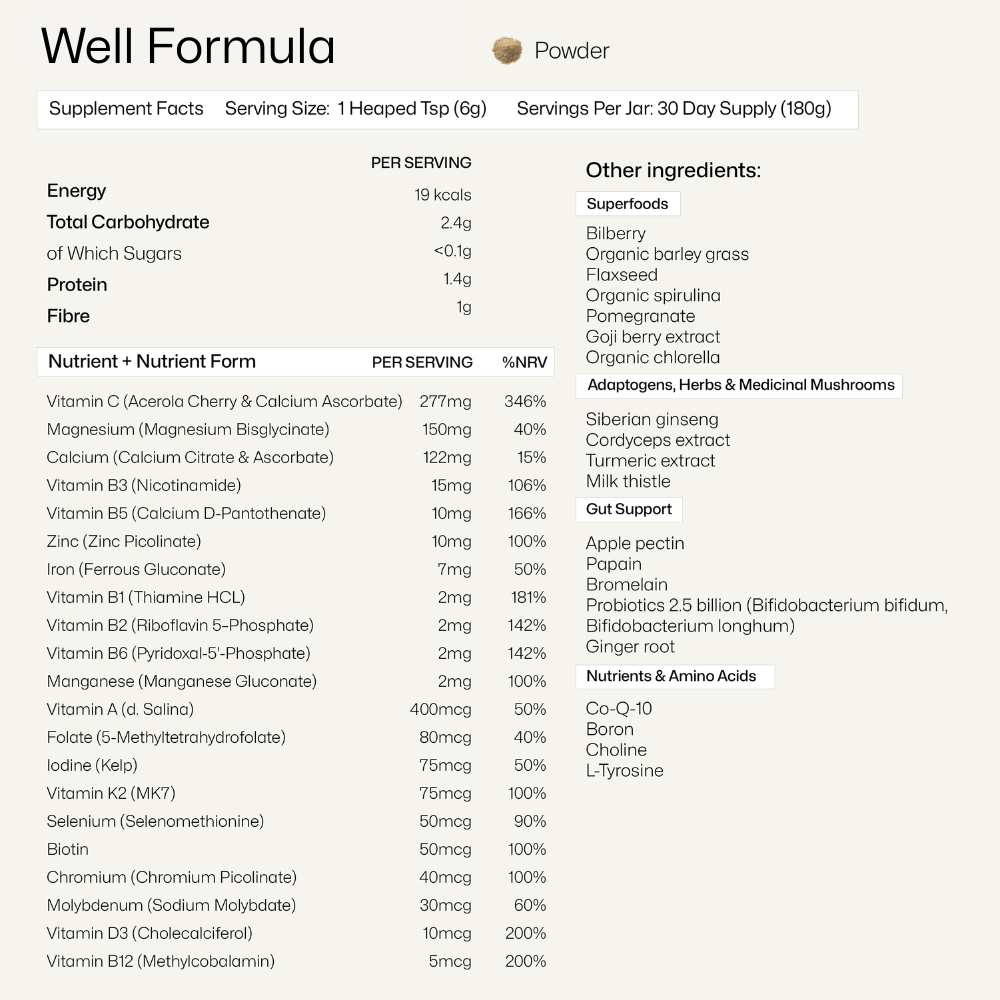
Task: Select Adaptogens, Herbs & Medicinal Mushrooms tag
Action: 740,385
